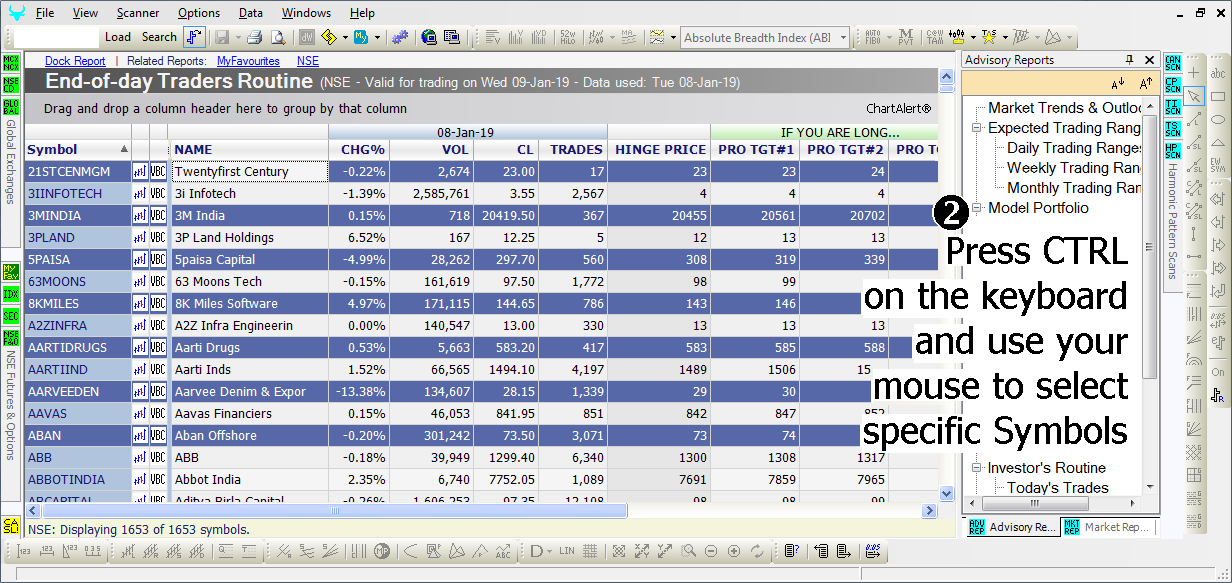
Task: Click the MCX NCX exchange sidebar icon
Action: click(11, 63)
